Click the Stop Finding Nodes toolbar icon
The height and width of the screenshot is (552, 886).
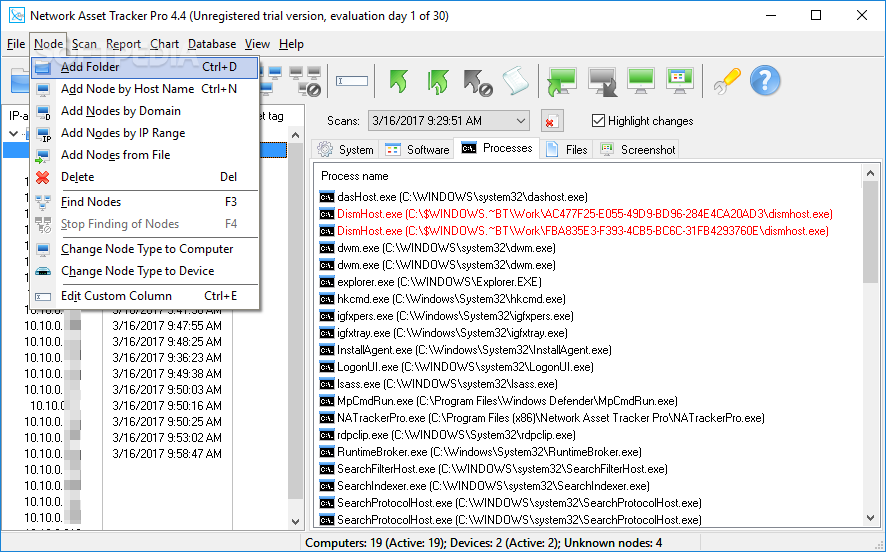[305, 81]
